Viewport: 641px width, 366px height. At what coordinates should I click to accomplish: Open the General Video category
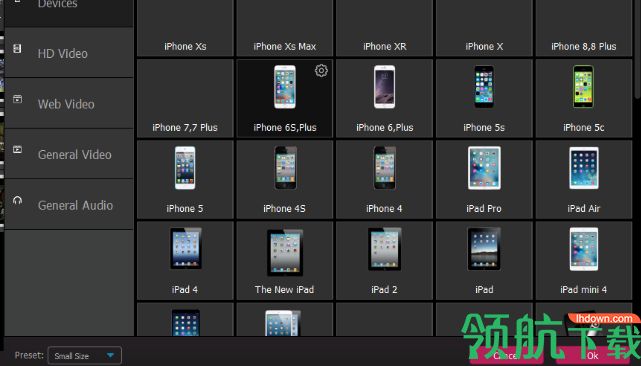pyautogui.click(x=69, y=154)
